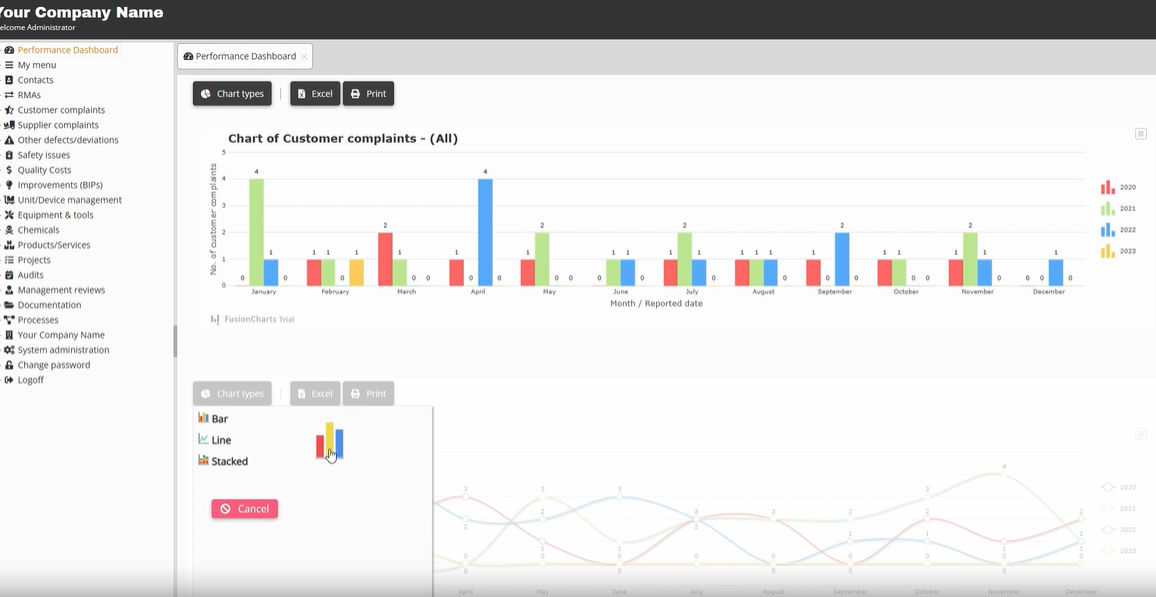
Task: Click the Logoff exit icon
Action: coord(9,380)
